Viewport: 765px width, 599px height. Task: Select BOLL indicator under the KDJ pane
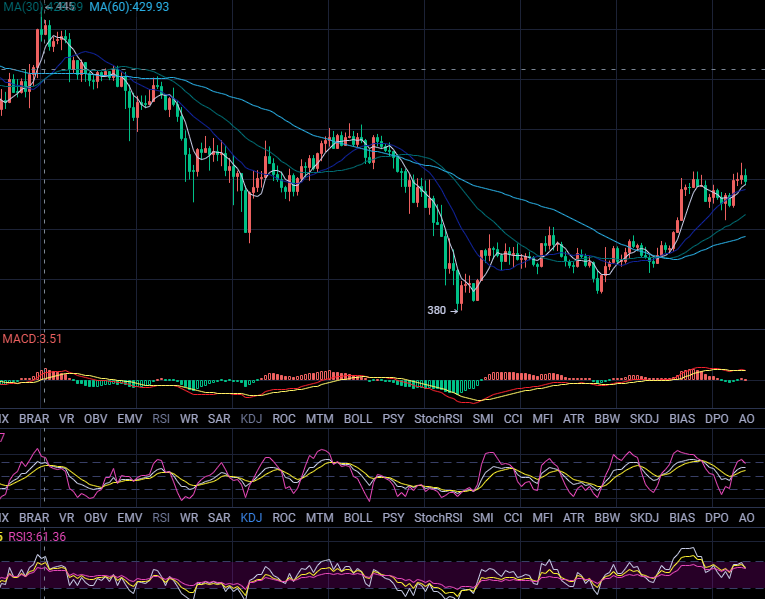pyautogui.click(x=358, y=518)
